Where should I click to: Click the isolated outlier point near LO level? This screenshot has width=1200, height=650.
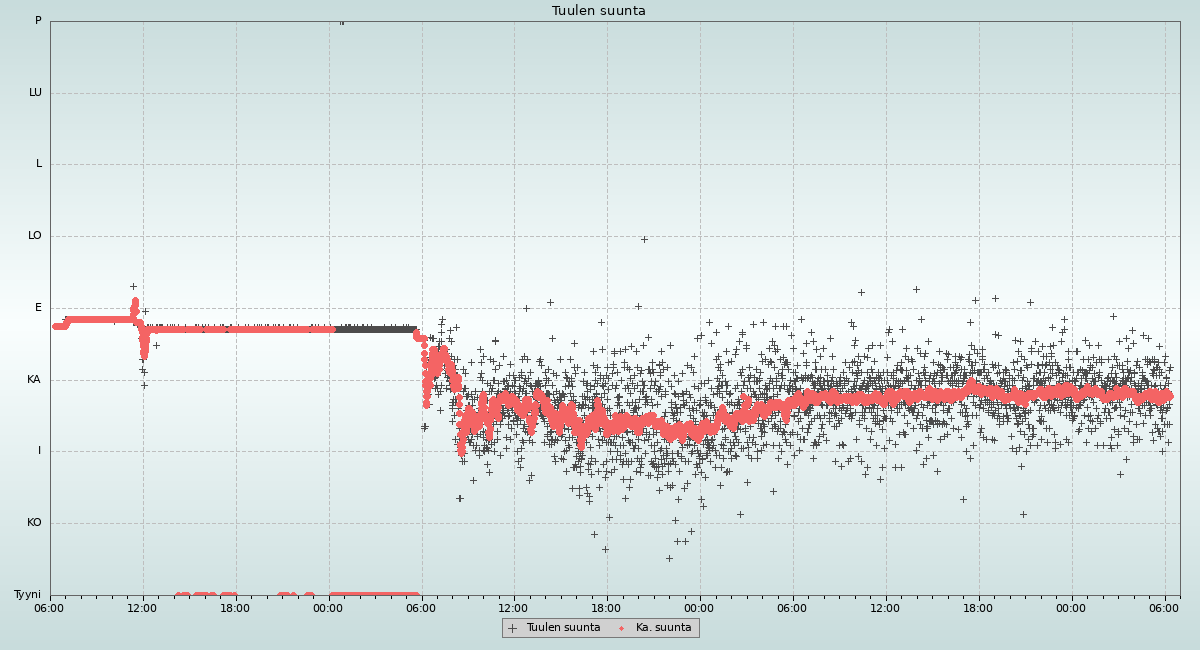[x=644, y=239]
